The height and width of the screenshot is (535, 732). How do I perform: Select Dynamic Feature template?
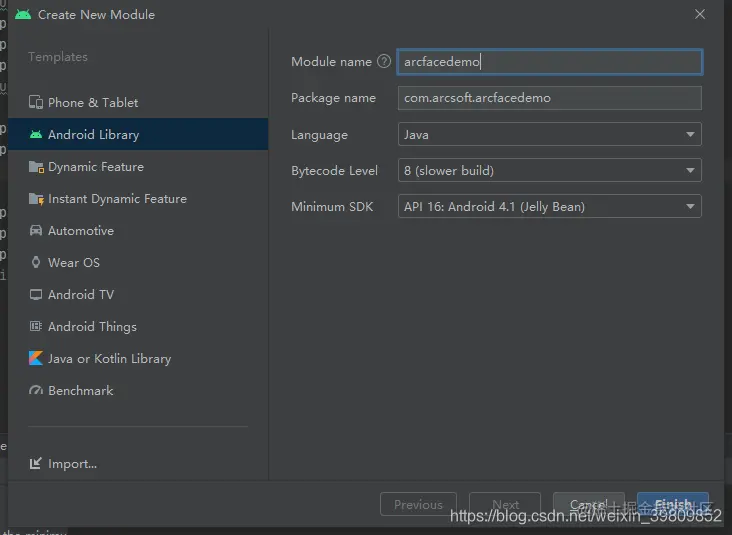[138, 167]
